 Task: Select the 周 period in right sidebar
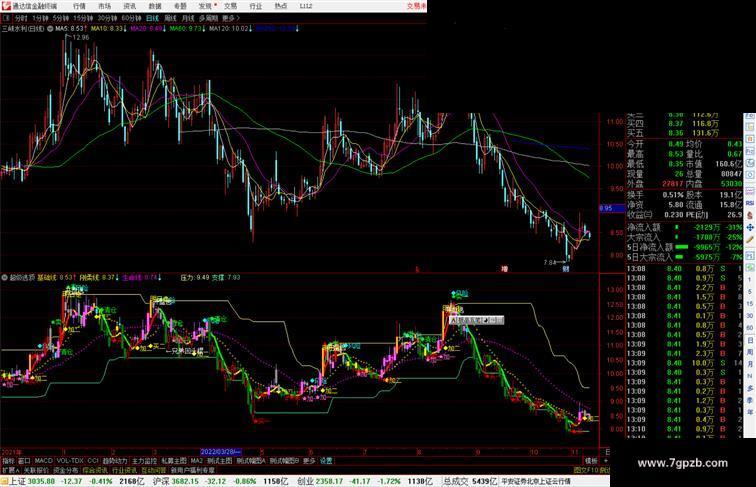(x=750, y=352)
